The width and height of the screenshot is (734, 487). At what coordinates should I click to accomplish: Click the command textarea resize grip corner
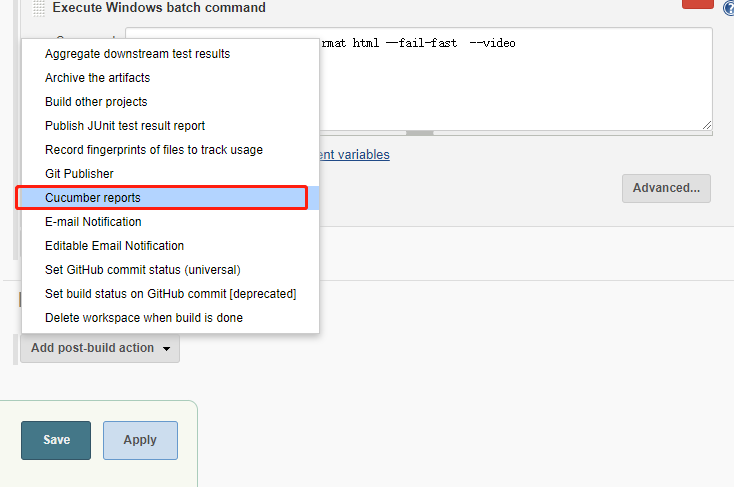tap(706, 125)
